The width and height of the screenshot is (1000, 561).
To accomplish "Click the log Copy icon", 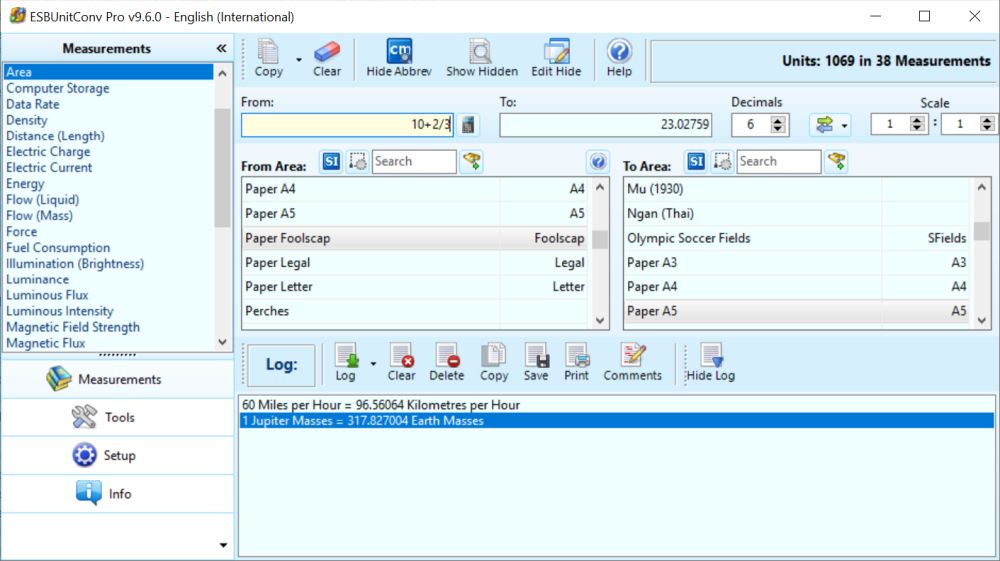I will (494, 363).
